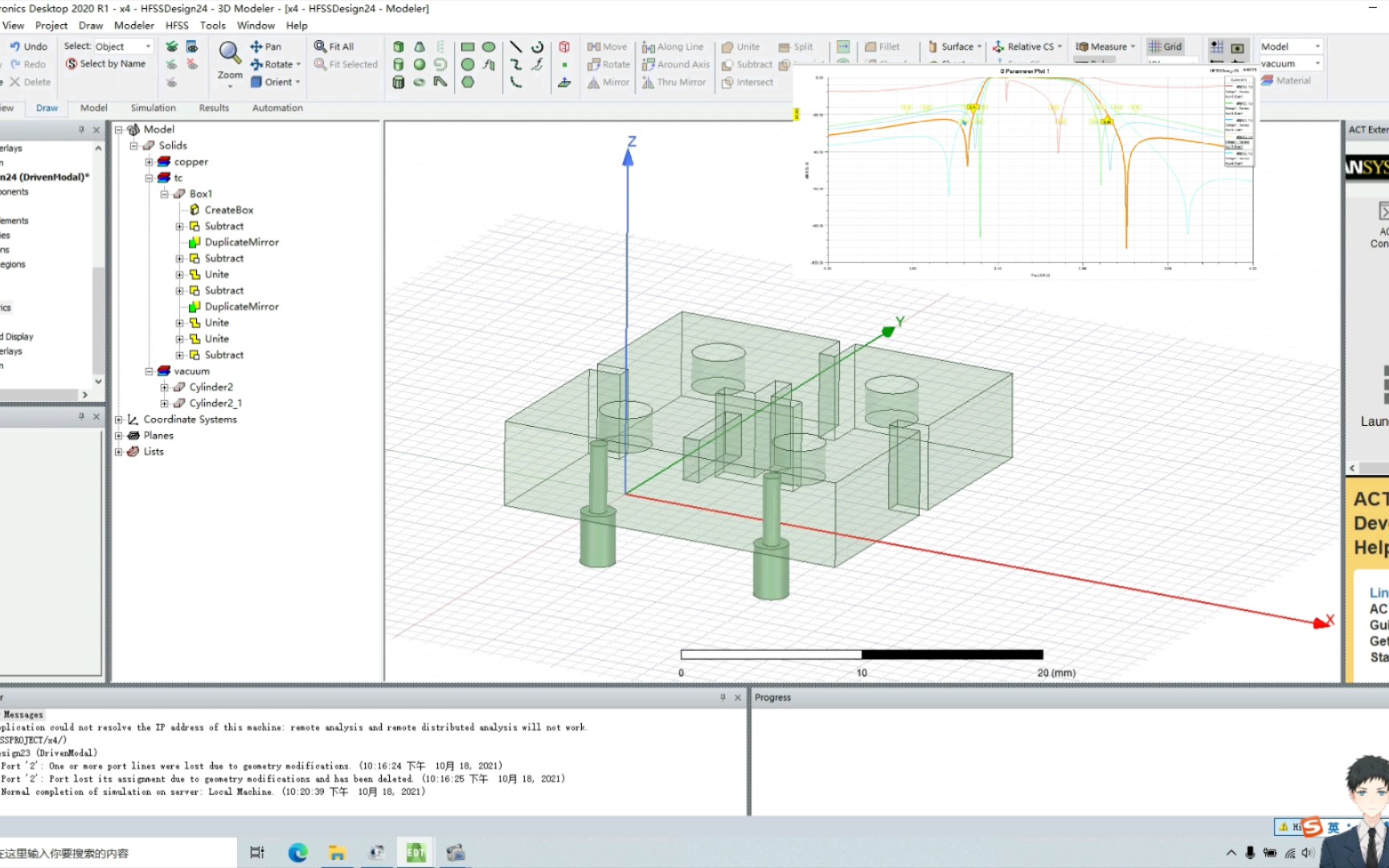Open the Orient dropdown
This screenshot has width=1389, height=868.
point(297,82)
